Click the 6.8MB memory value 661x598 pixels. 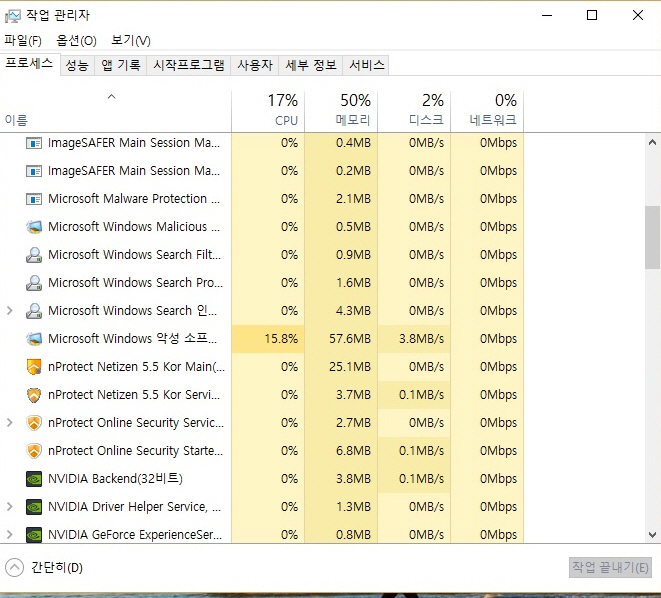tap(353, 451)
